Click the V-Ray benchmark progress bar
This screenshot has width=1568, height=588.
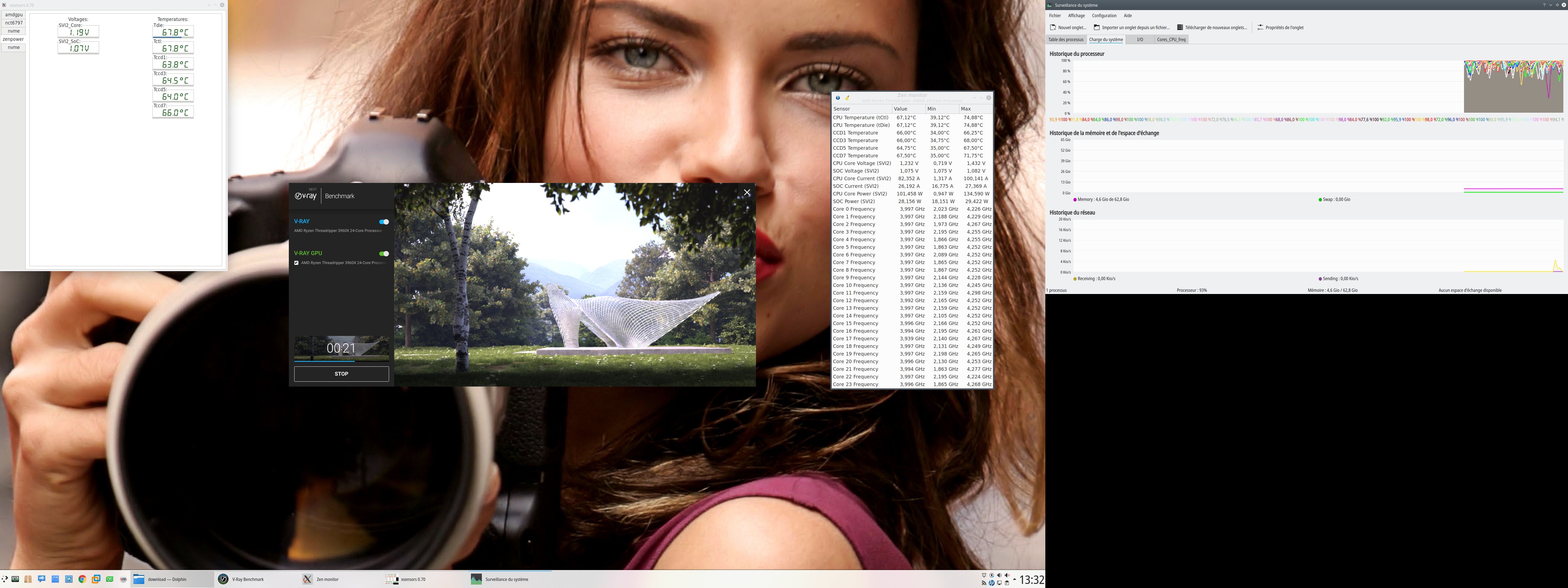click(341, 361)
